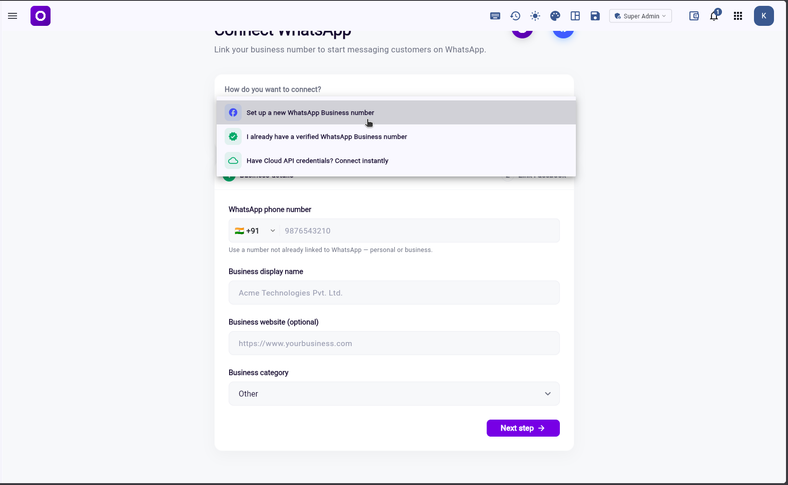Click the Facebook icon in first option
The width and height of the screenshot is (788, 485).
[x=233, y=113]
